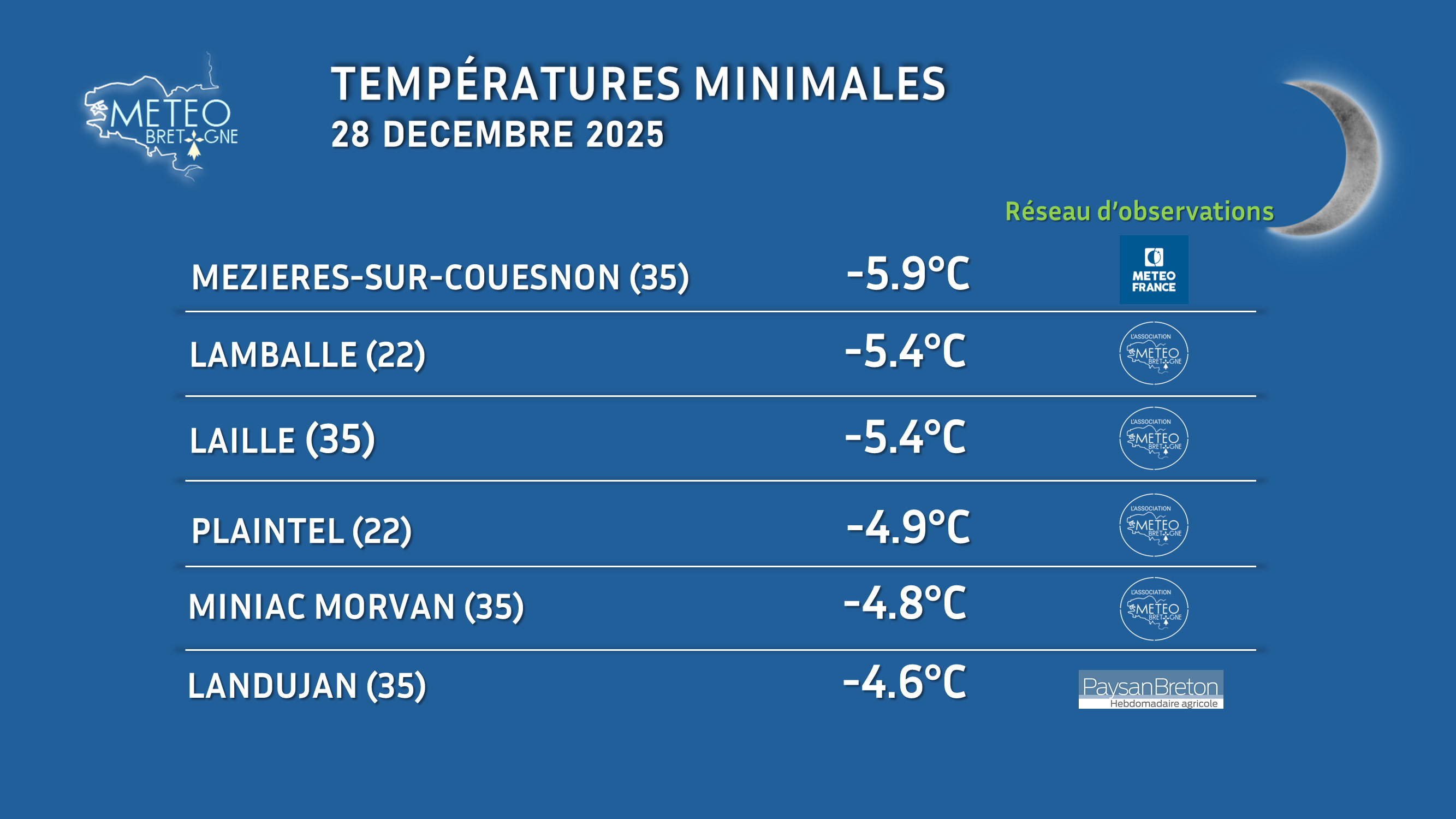Image resolution: width=1456 pixels, height=819 pixels.
Task: Click the Lamballe (22) station name
Action: coord(307,355)
